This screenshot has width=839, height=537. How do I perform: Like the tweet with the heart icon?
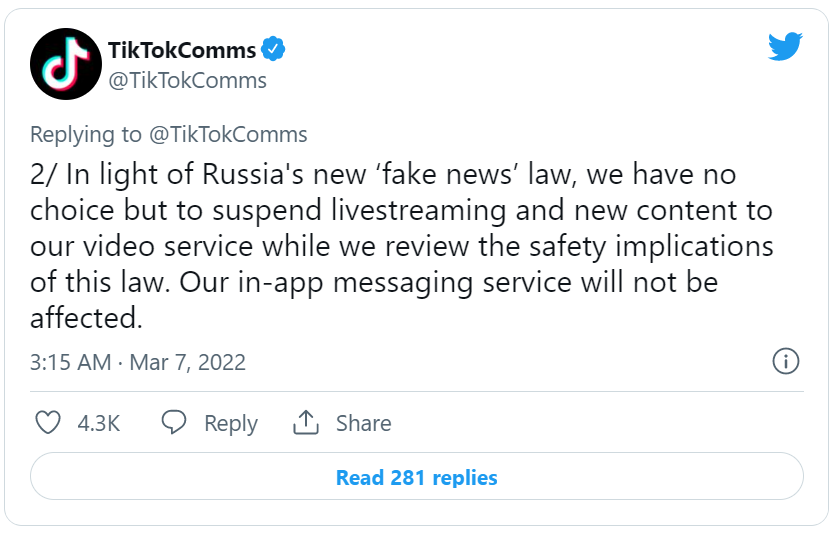click(x=48, y=423)
